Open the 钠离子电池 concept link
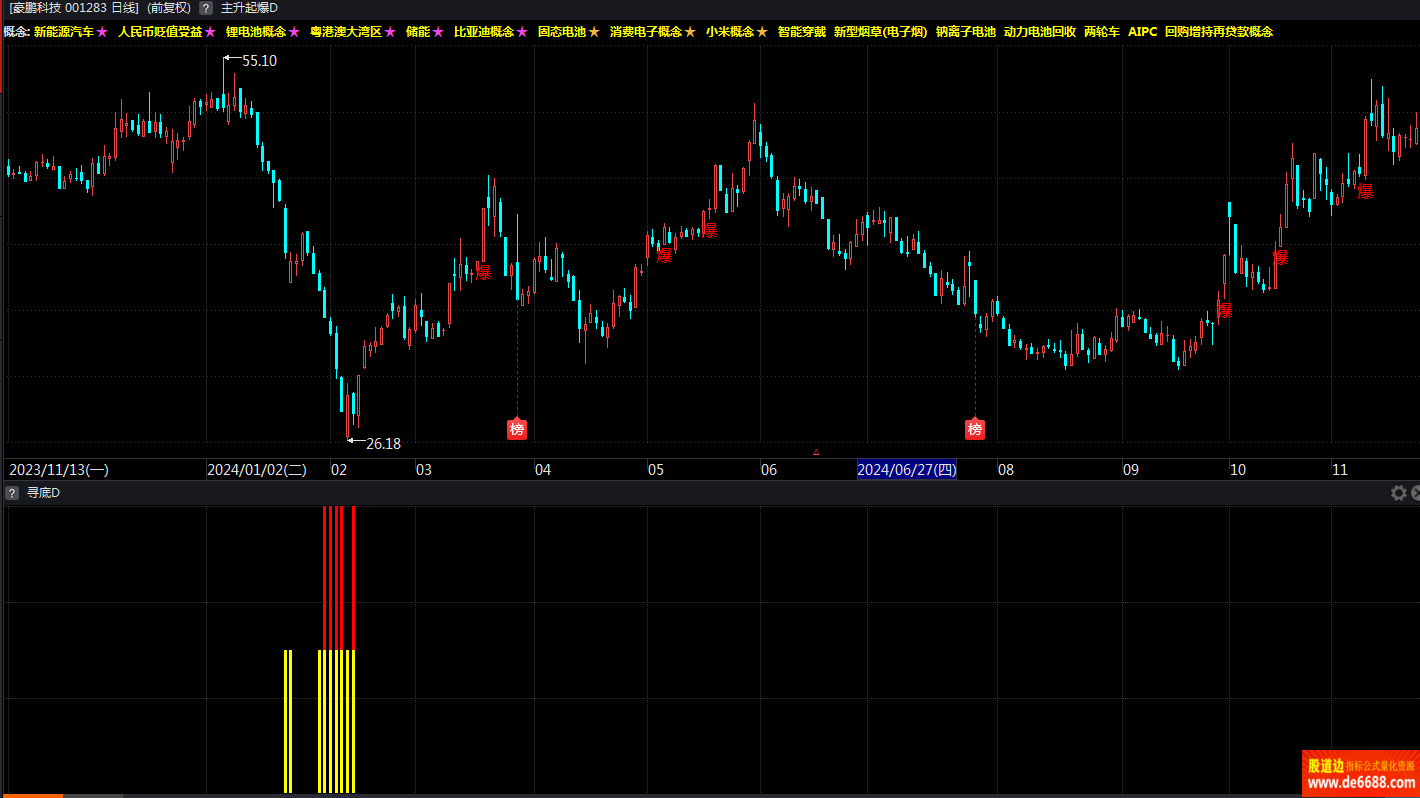This screenshot has height=798, width=1420. (x=965, y=32)
